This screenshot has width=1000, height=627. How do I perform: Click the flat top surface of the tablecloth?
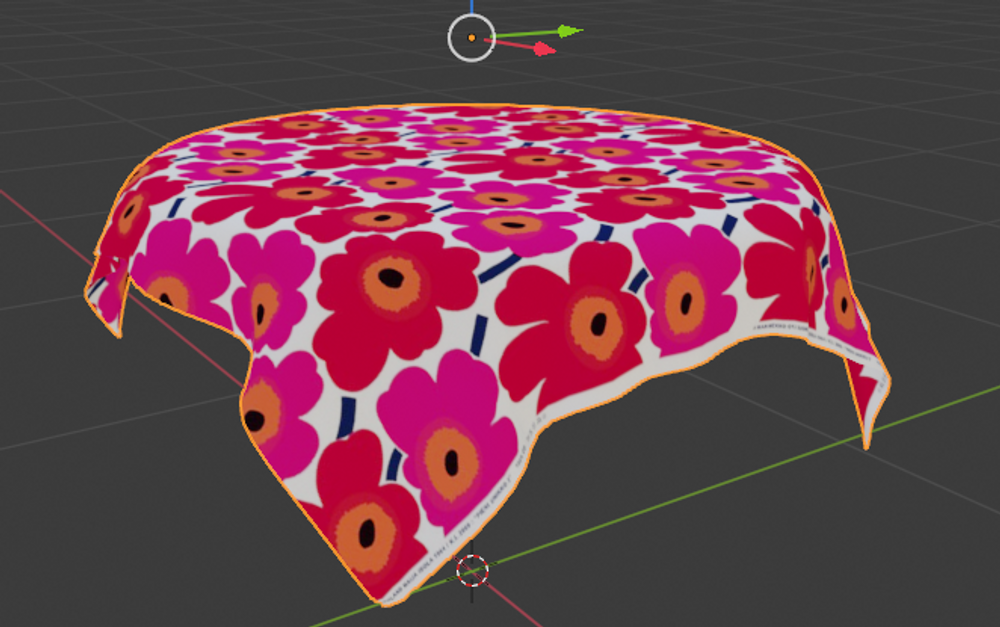tap(470, 160)
